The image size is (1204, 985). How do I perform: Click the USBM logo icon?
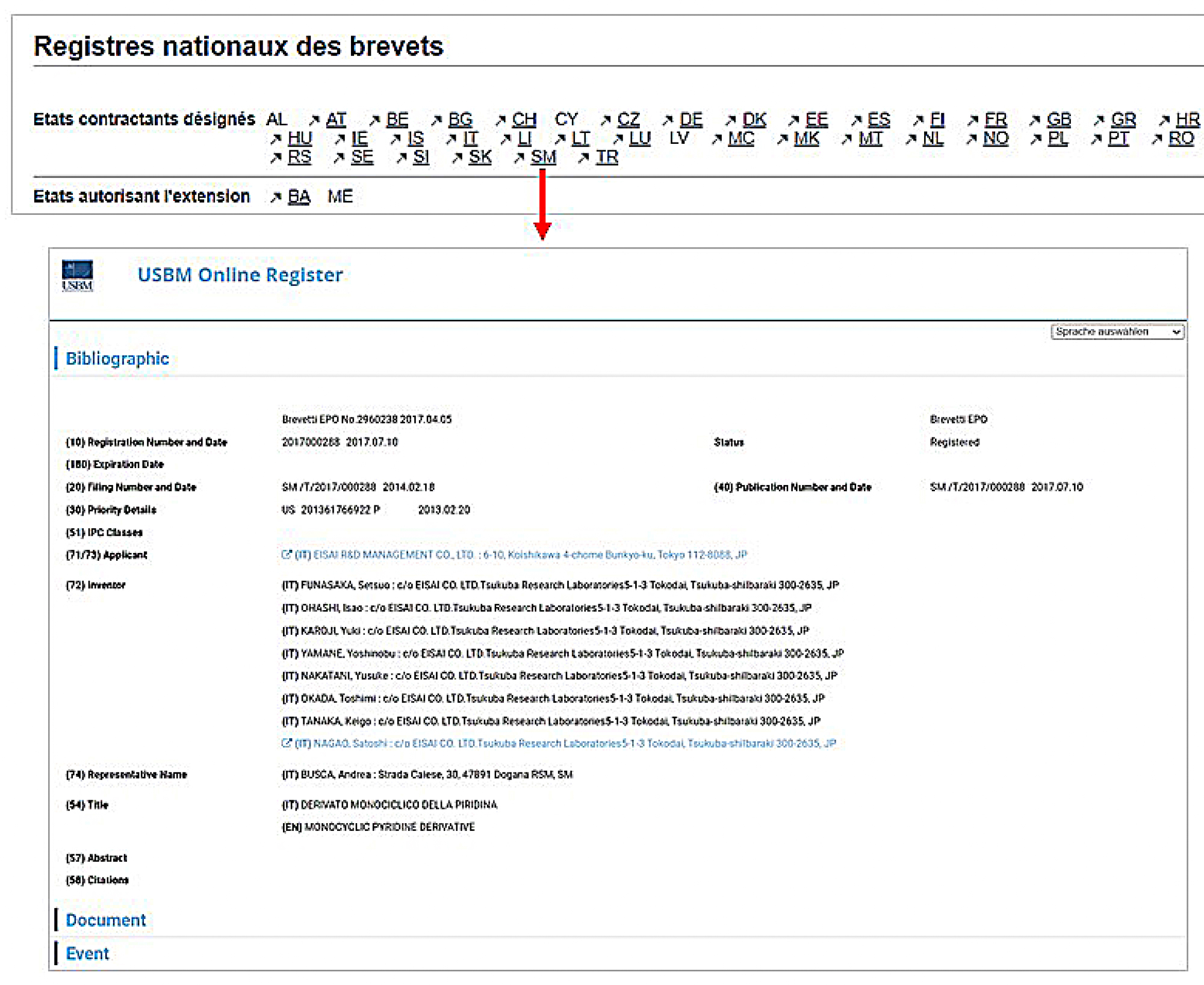pyautogui.click(x=77, y=276)
